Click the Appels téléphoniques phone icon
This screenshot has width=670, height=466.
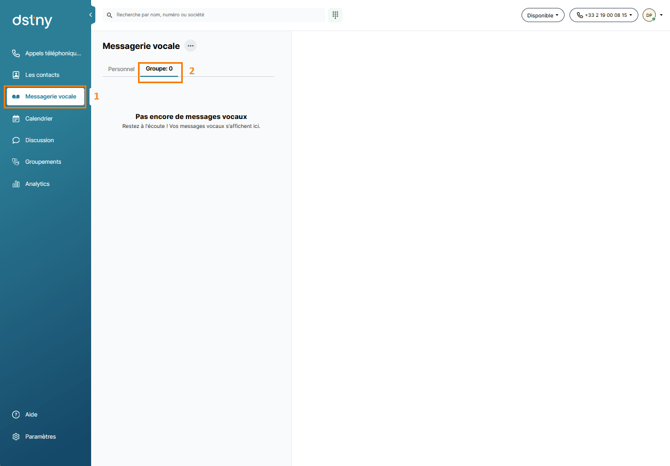tap(16, 53)
